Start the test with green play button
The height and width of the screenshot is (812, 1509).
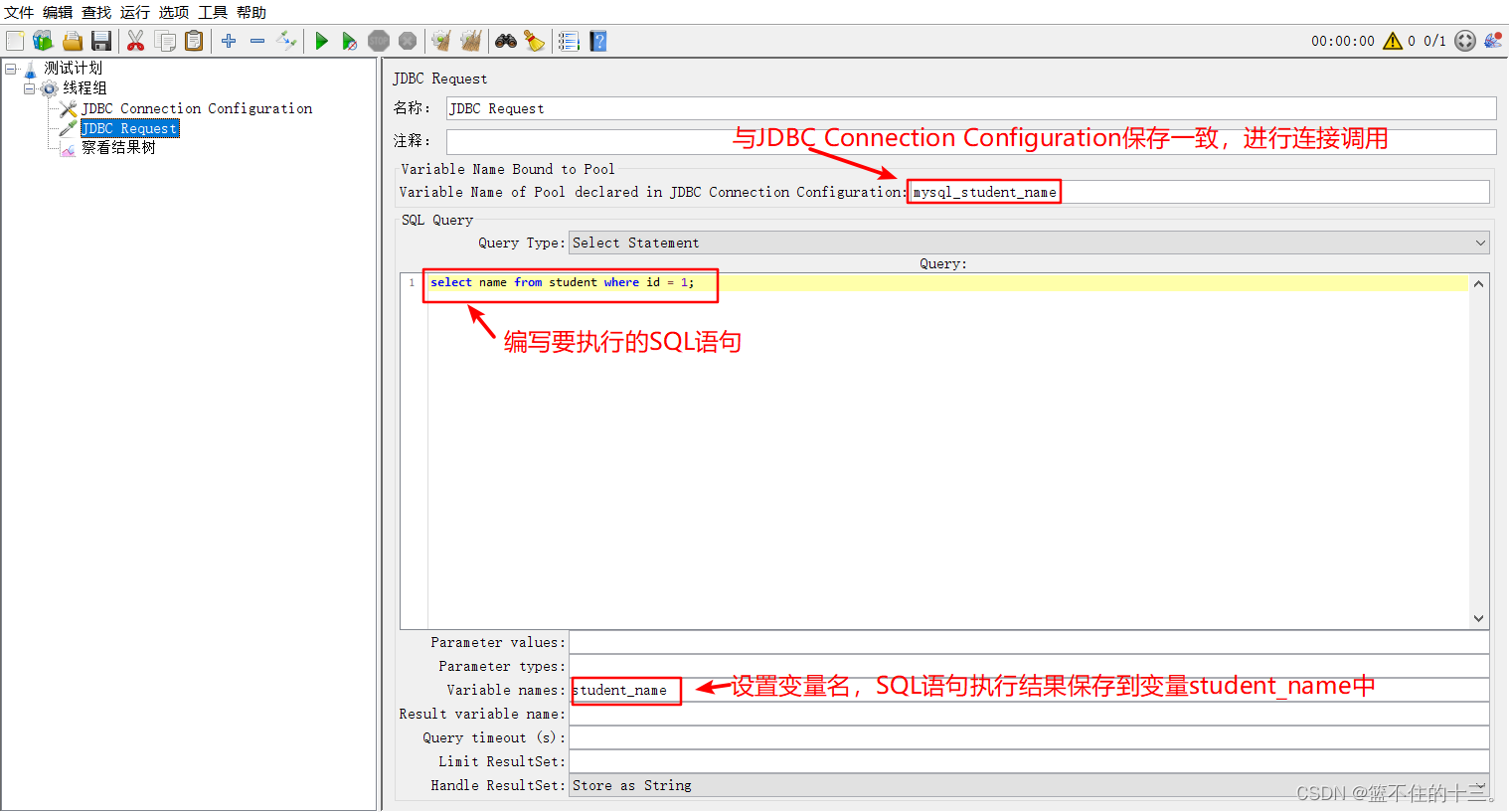[321, 41]
